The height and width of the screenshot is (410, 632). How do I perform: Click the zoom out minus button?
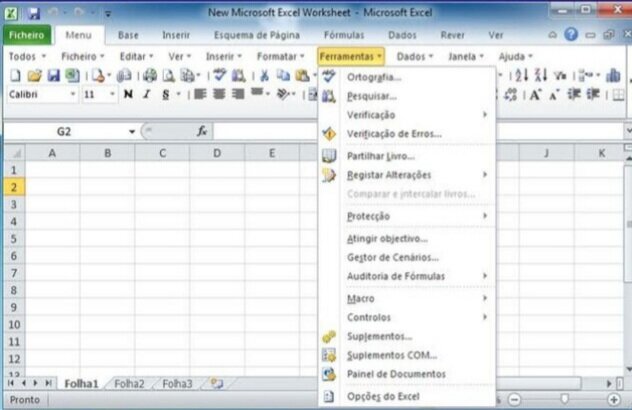(x=514, y=400)
